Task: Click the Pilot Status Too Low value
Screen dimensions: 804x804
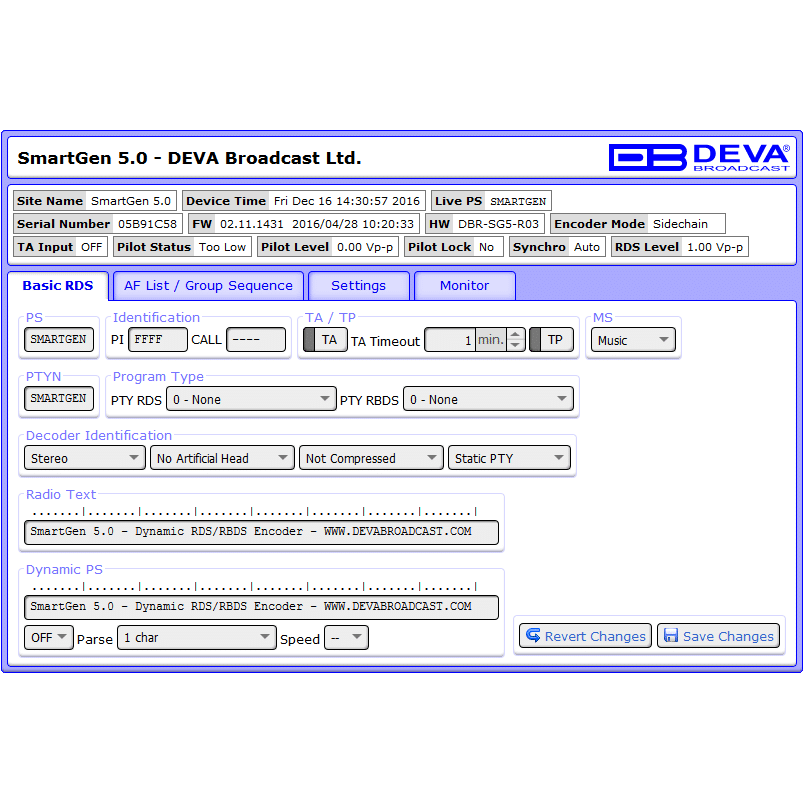Action: (223, 247)
